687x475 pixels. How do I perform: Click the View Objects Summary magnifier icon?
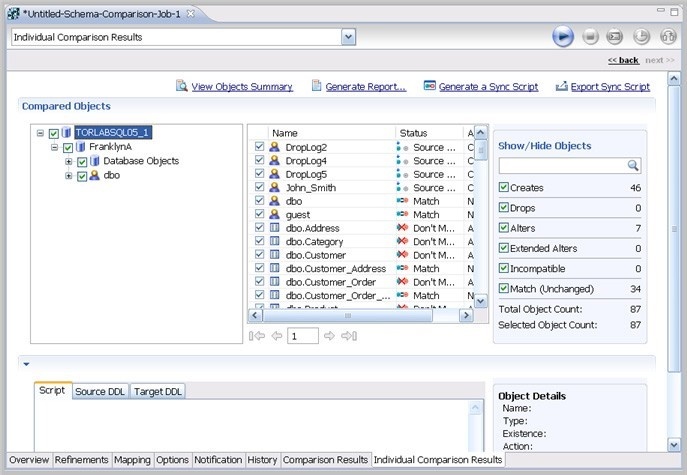coord(181,85)
